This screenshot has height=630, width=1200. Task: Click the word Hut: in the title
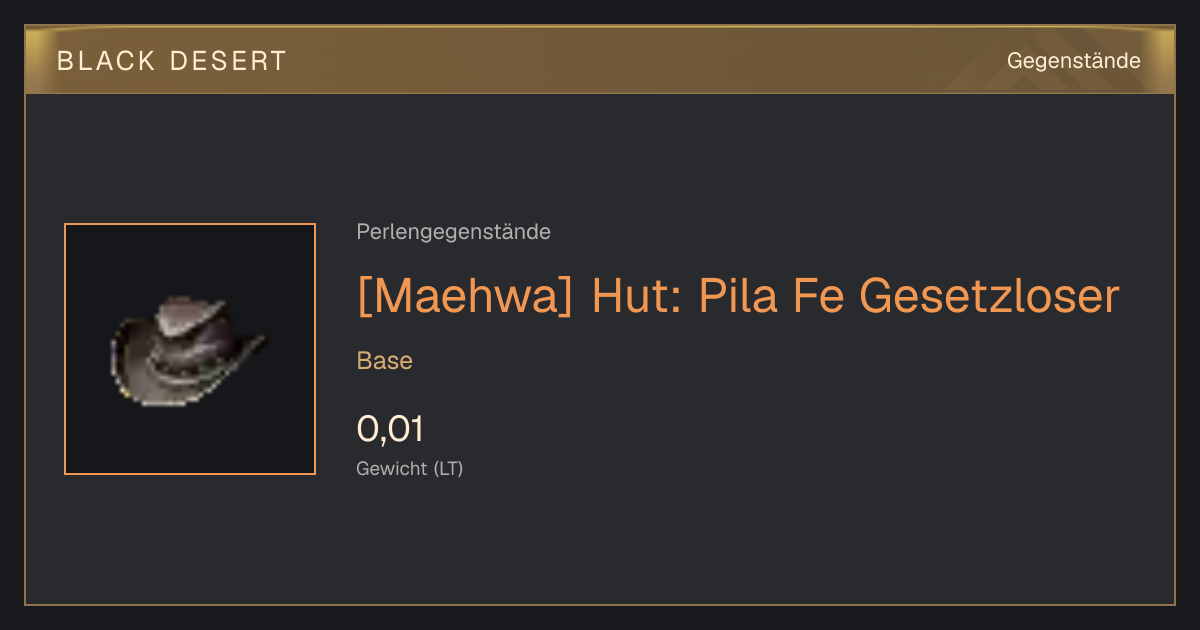636,296
